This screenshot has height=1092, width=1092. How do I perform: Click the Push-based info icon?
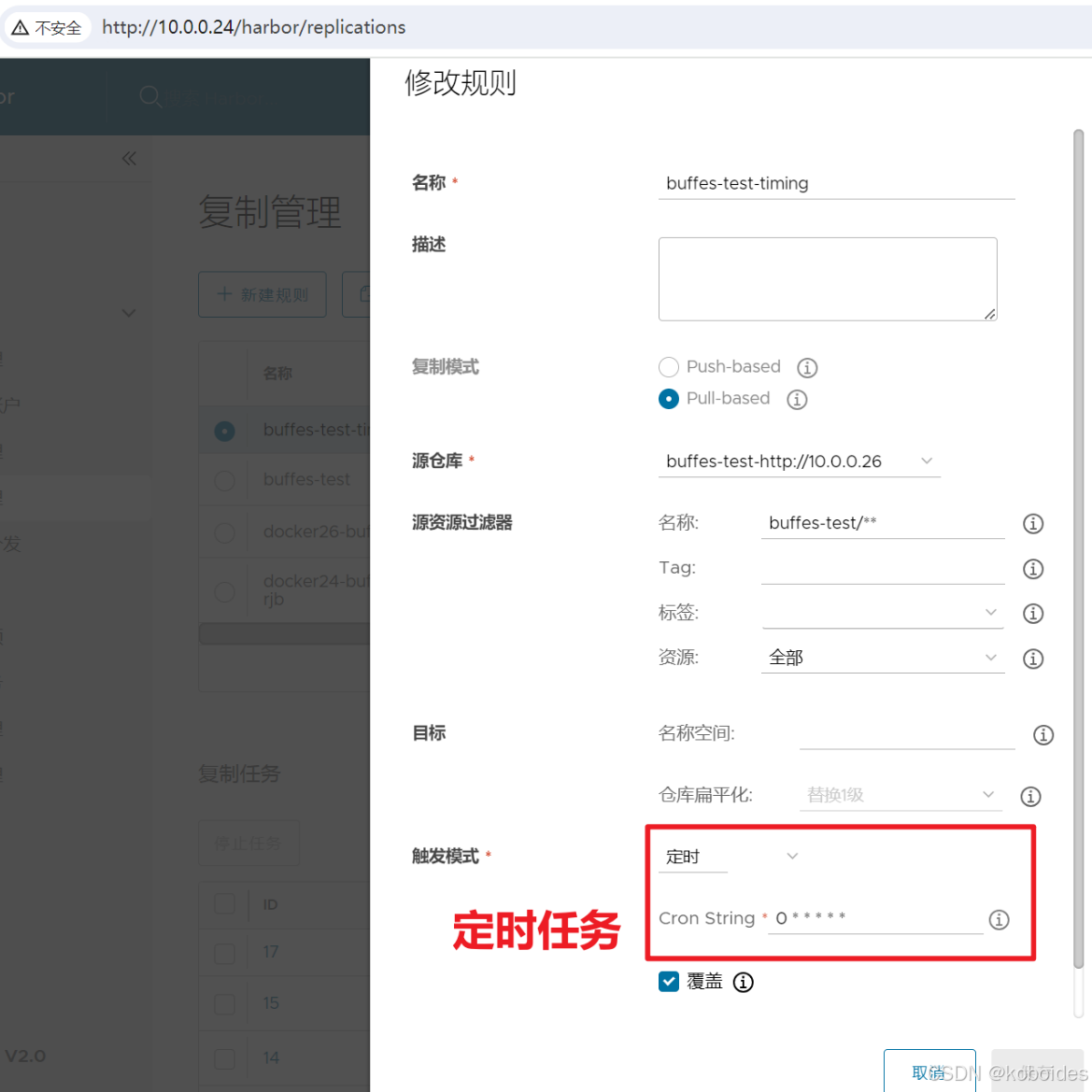click(807, 367)
